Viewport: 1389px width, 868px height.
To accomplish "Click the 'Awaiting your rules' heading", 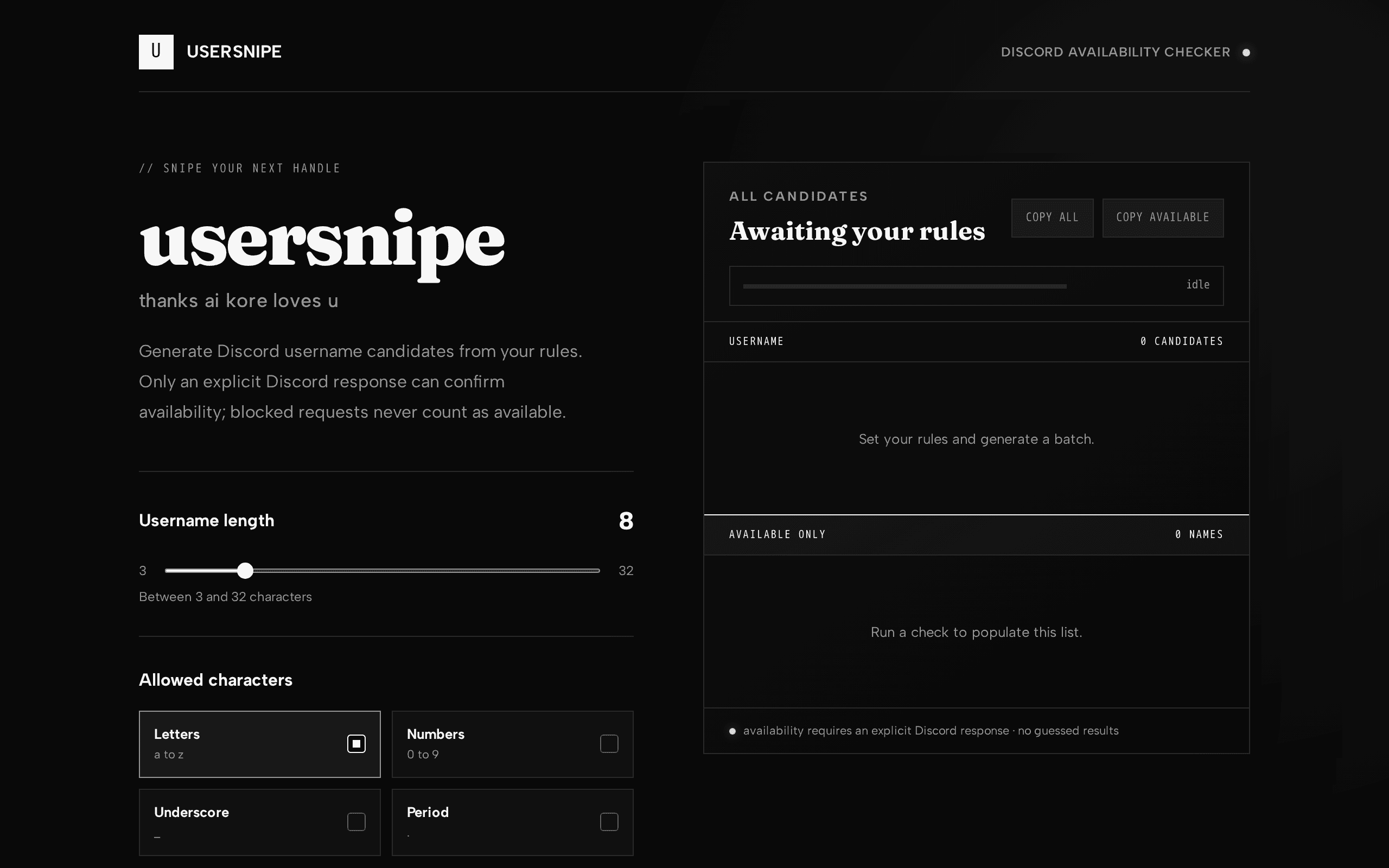I will point(857,231).
